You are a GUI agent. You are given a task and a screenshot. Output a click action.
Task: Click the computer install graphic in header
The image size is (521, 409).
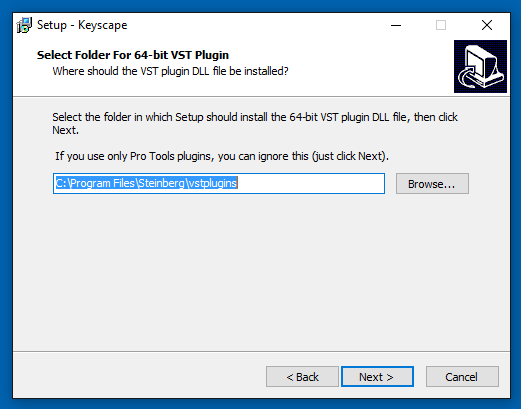[x=480, y=66]
